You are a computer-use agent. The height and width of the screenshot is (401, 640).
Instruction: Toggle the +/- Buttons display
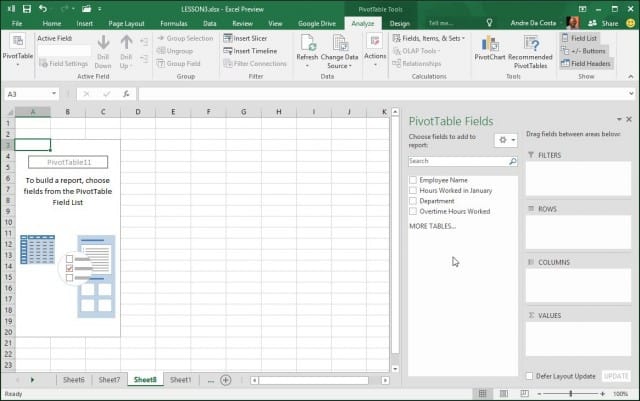click(583, 51)
